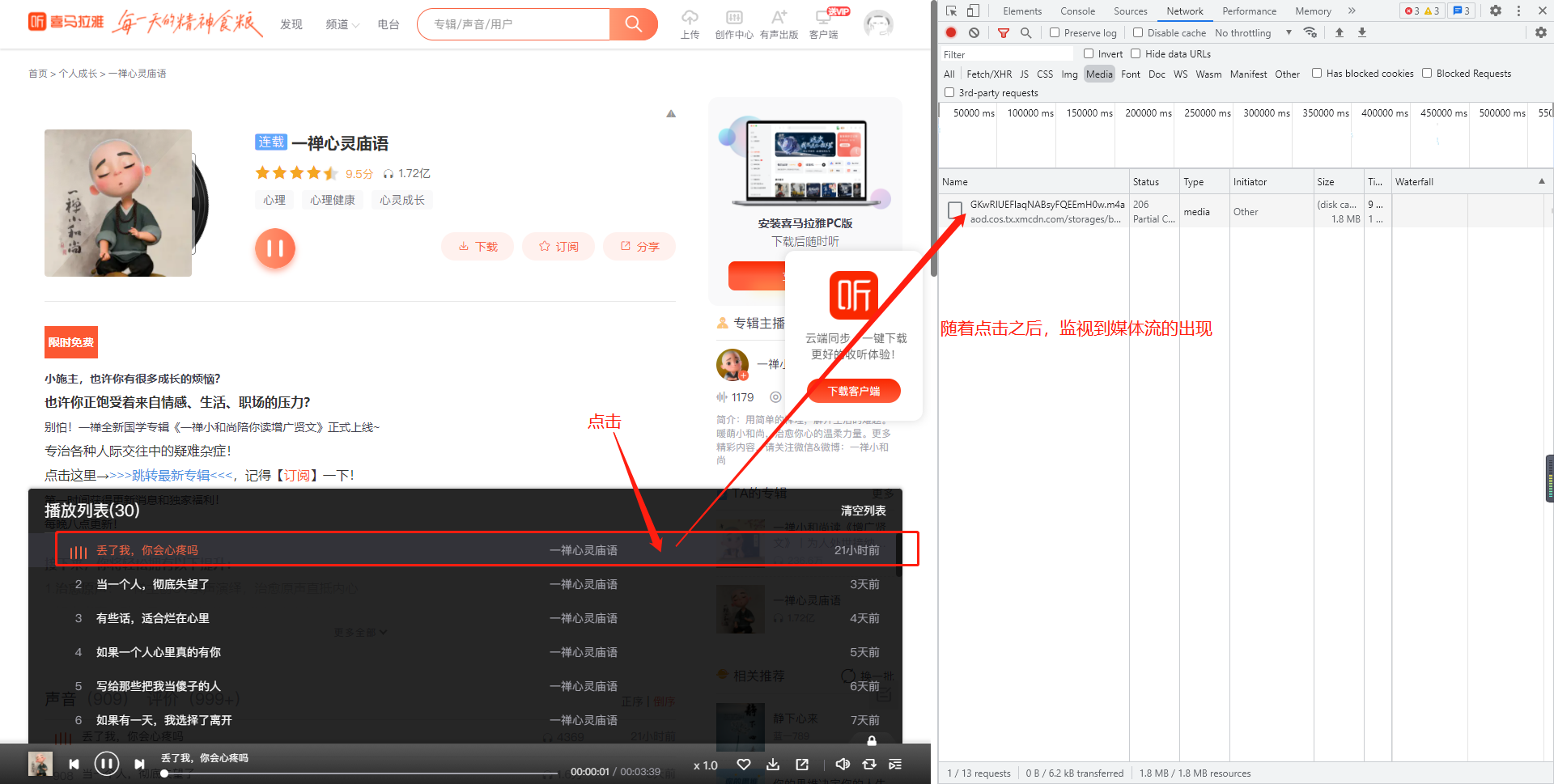Subscribe to the album via 订阅 button

(558, 246)
